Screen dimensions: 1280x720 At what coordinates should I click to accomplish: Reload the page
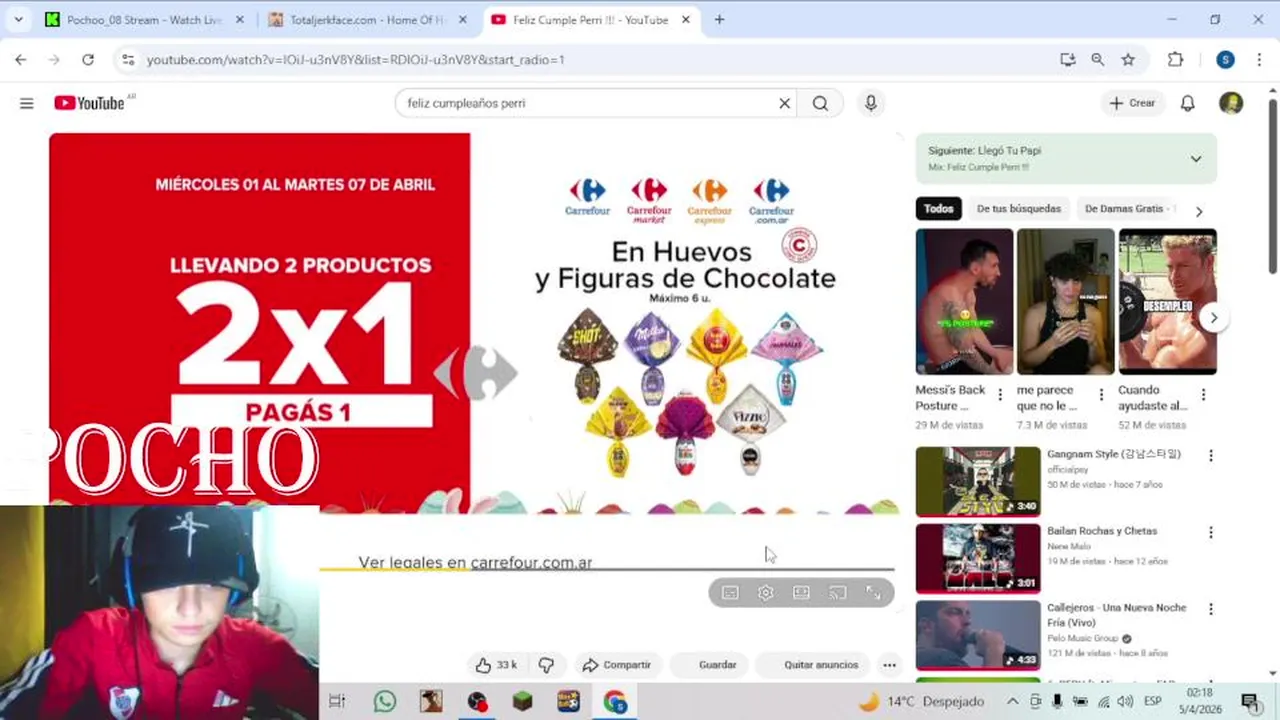88,60
